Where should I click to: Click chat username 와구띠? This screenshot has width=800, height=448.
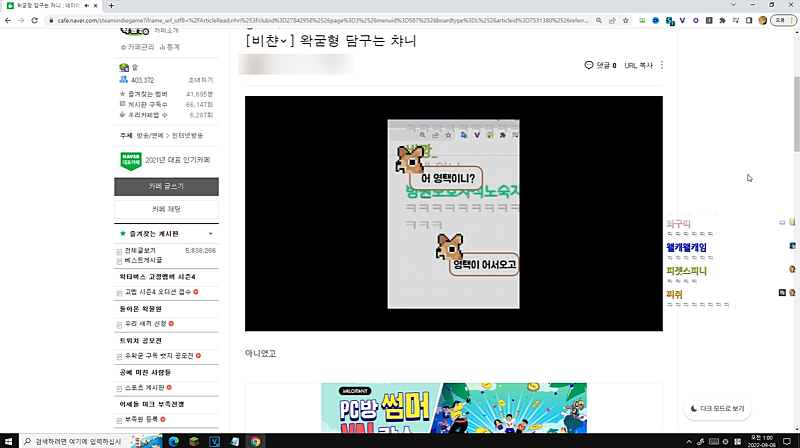coord(678,224)
